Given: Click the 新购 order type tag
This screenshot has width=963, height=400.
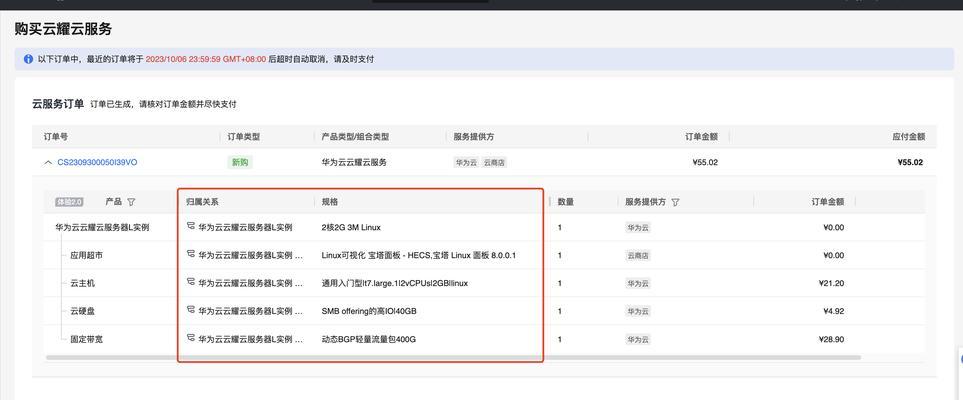Looking at the screenshot, I should click(240, 163).
